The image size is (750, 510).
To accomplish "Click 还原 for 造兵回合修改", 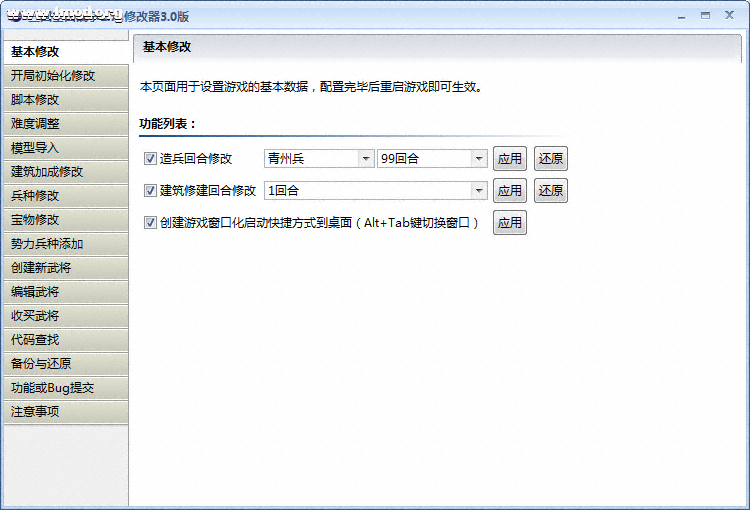I will tap(551, 158).
